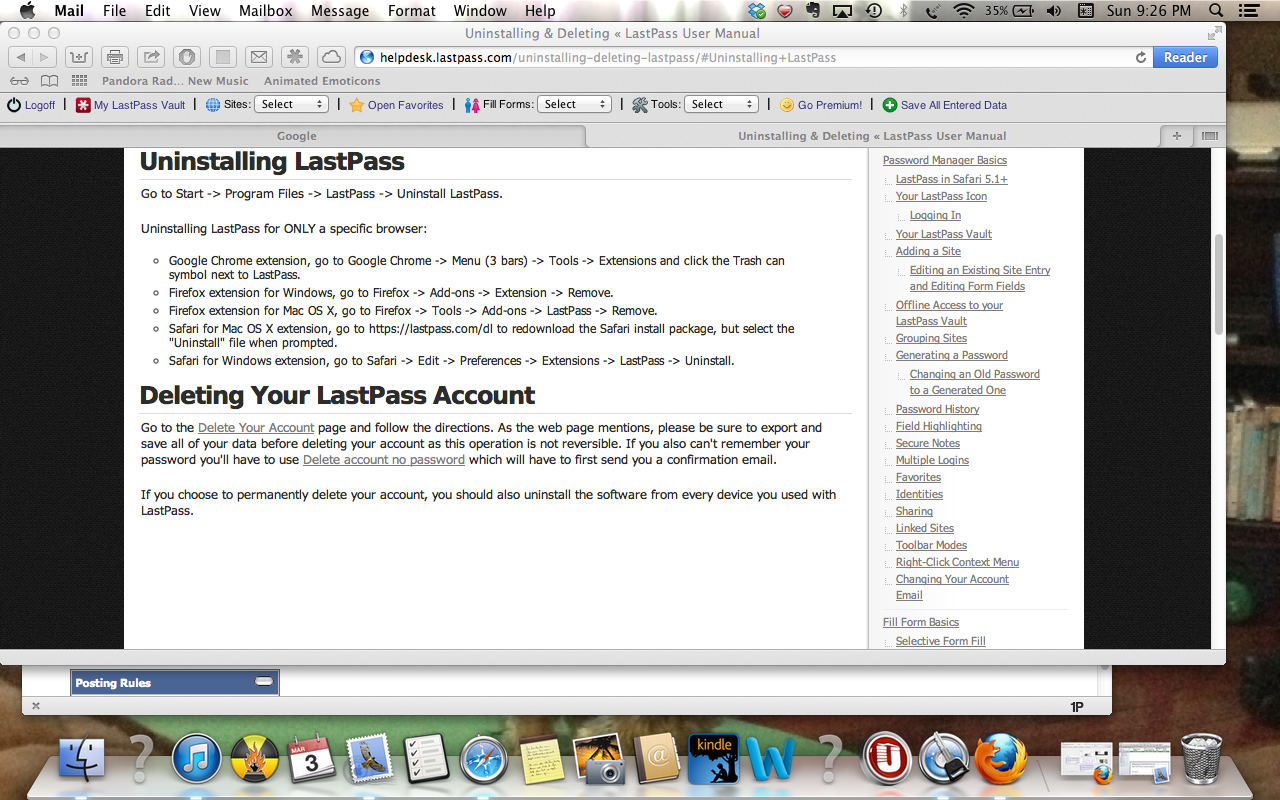Open Secure Notes sidebar link
Image resolution: width=1280 pixels, height=800 pixels.
click(927, 443)
